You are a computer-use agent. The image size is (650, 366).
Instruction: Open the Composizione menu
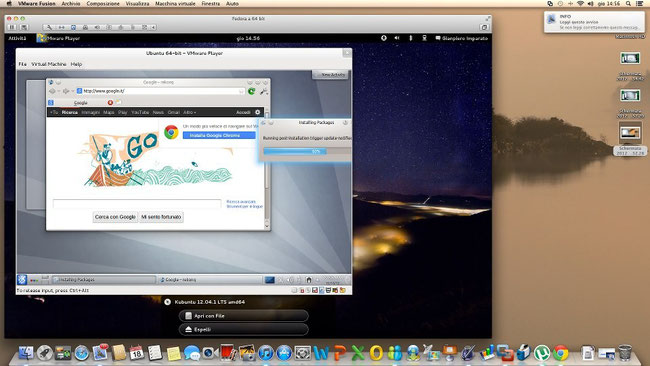click(x=103, y=3)
